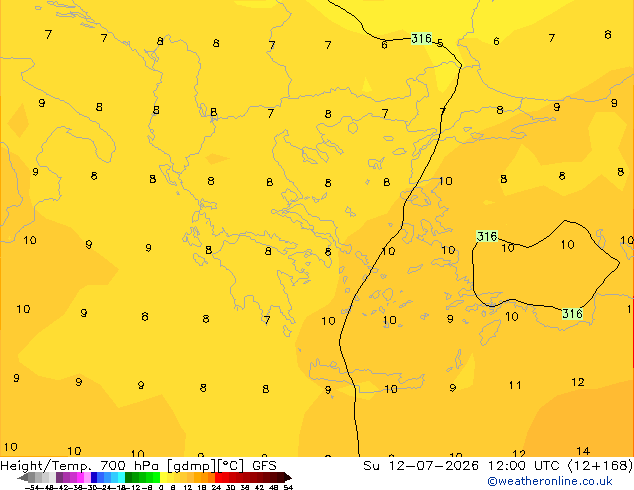The width and height of the screenshot is (634, 490).
Task: Pick the bright yellow swatch at scale value 0
Action: pos(163,477)
